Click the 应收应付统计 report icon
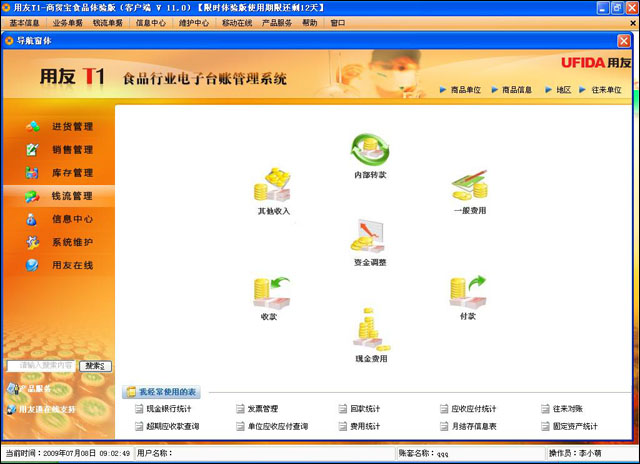 pyautogui.click(x=444, y=408)
